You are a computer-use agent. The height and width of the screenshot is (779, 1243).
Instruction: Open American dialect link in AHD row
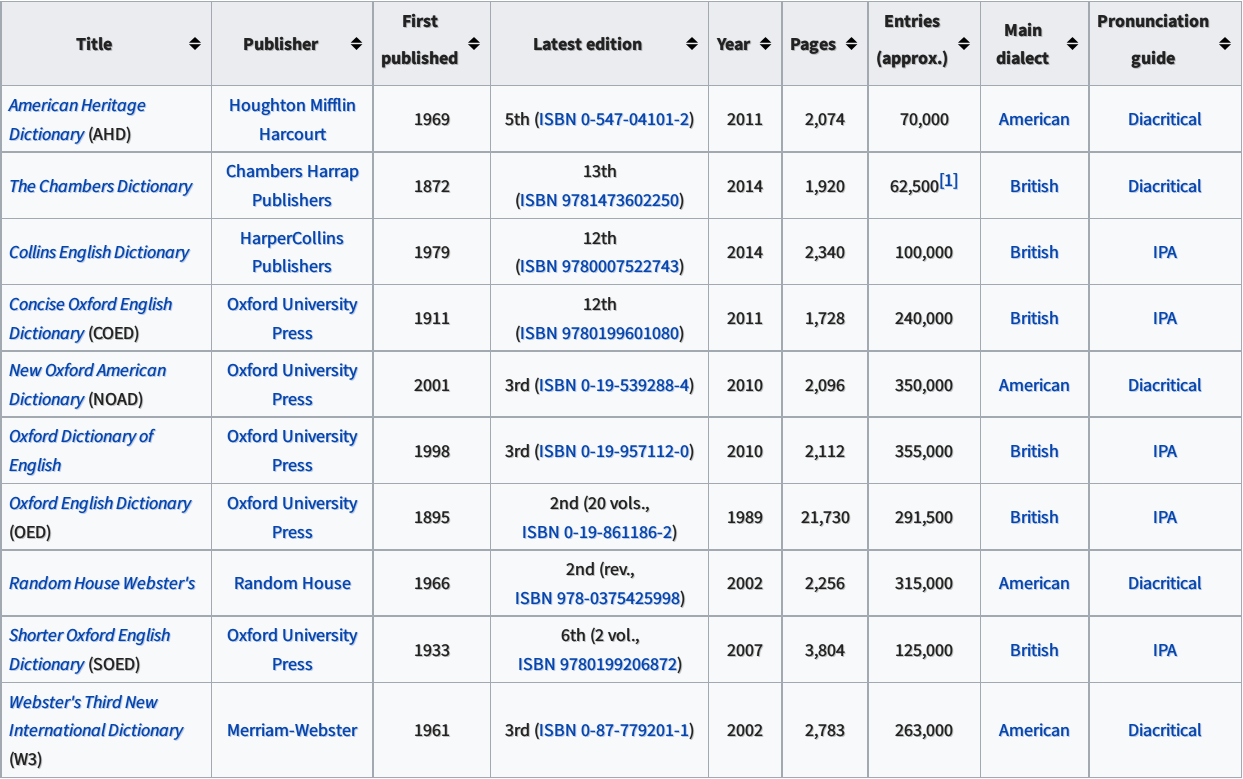pyautogui.click(x=1034, y=119)
